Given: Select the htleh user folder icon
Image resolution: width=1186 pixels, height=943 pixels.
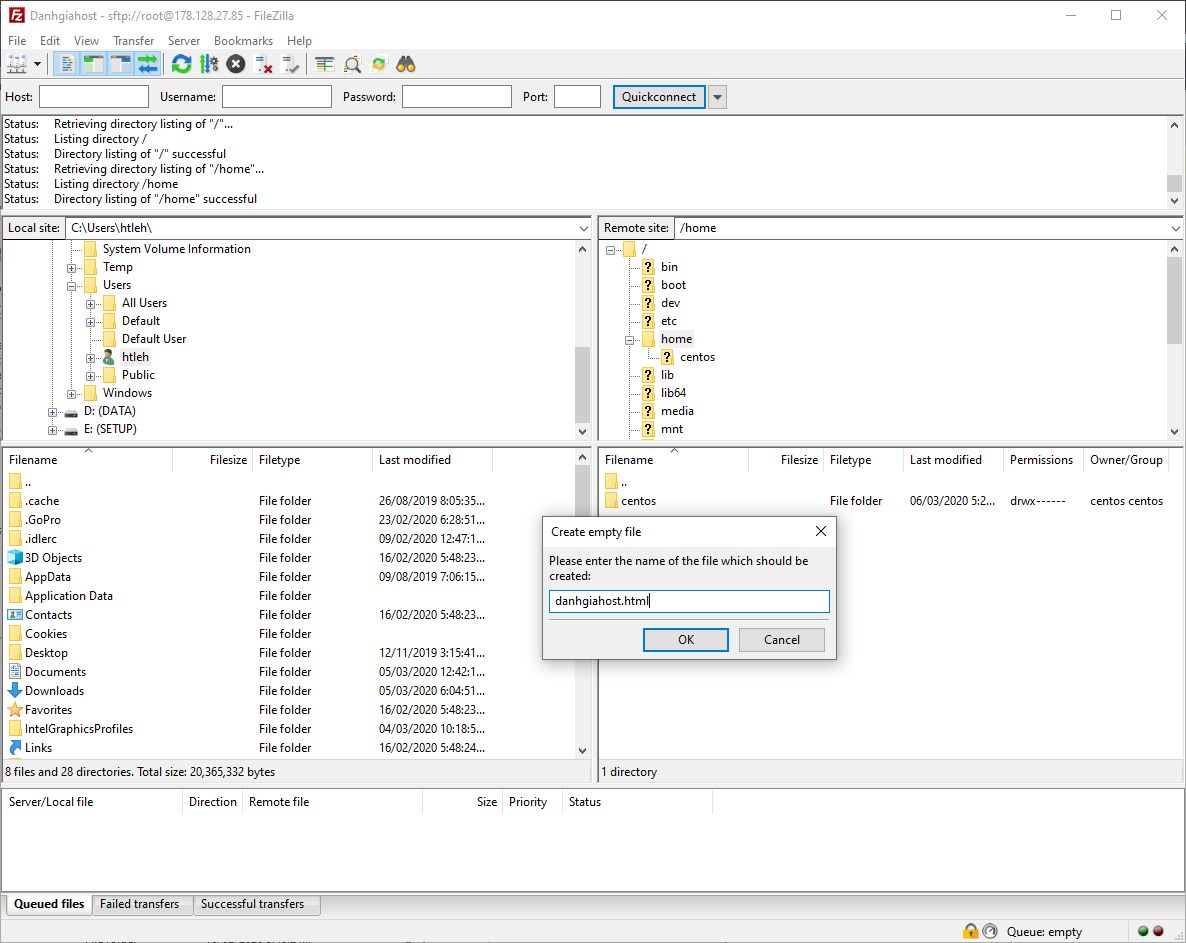Looking at the screenshot, I should 109,357.
